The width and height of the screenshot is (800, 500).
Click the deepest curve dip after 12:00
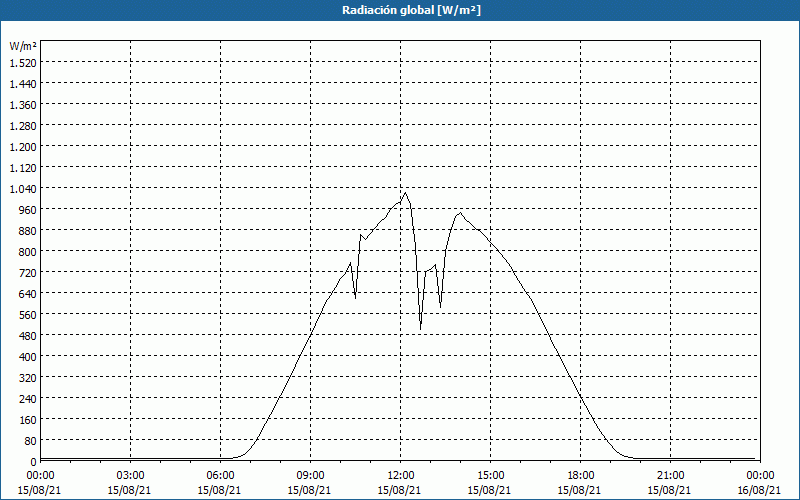[420, 329]
